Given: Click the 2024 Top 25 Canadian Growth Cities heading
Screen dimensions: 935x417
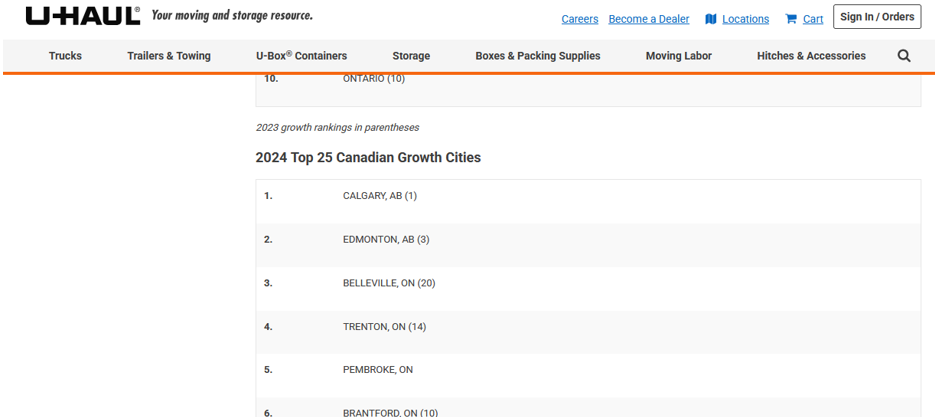Looking at the screenshot, I should 368,157.
